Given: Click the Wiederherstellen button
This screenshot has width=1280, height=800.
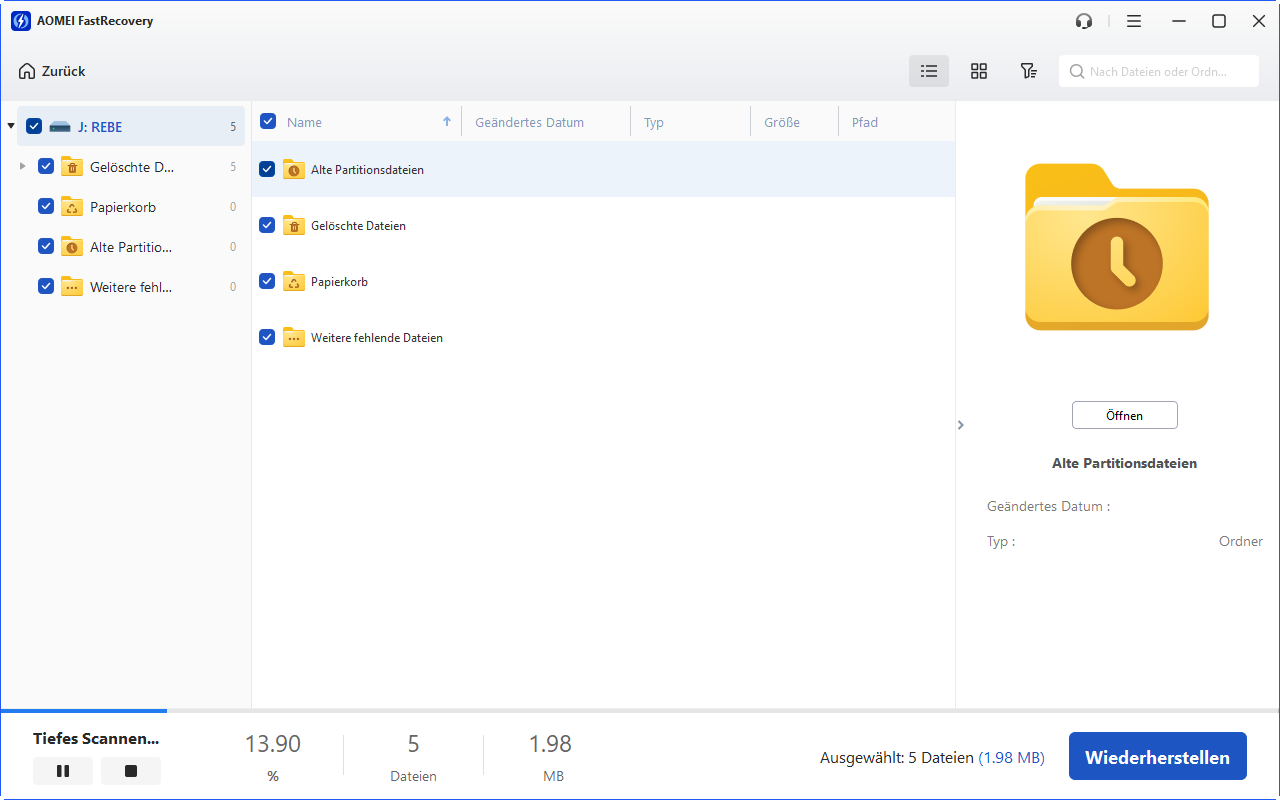Looking at the screenshot, I should point(1157,757).
